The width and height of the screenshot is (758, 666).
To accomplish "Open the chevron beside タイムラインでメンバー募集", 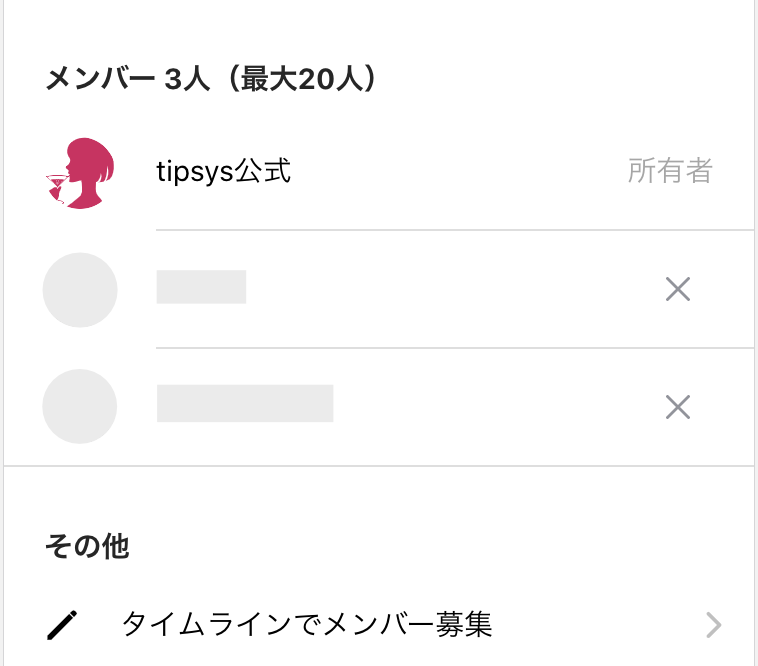I will [714, 625].
